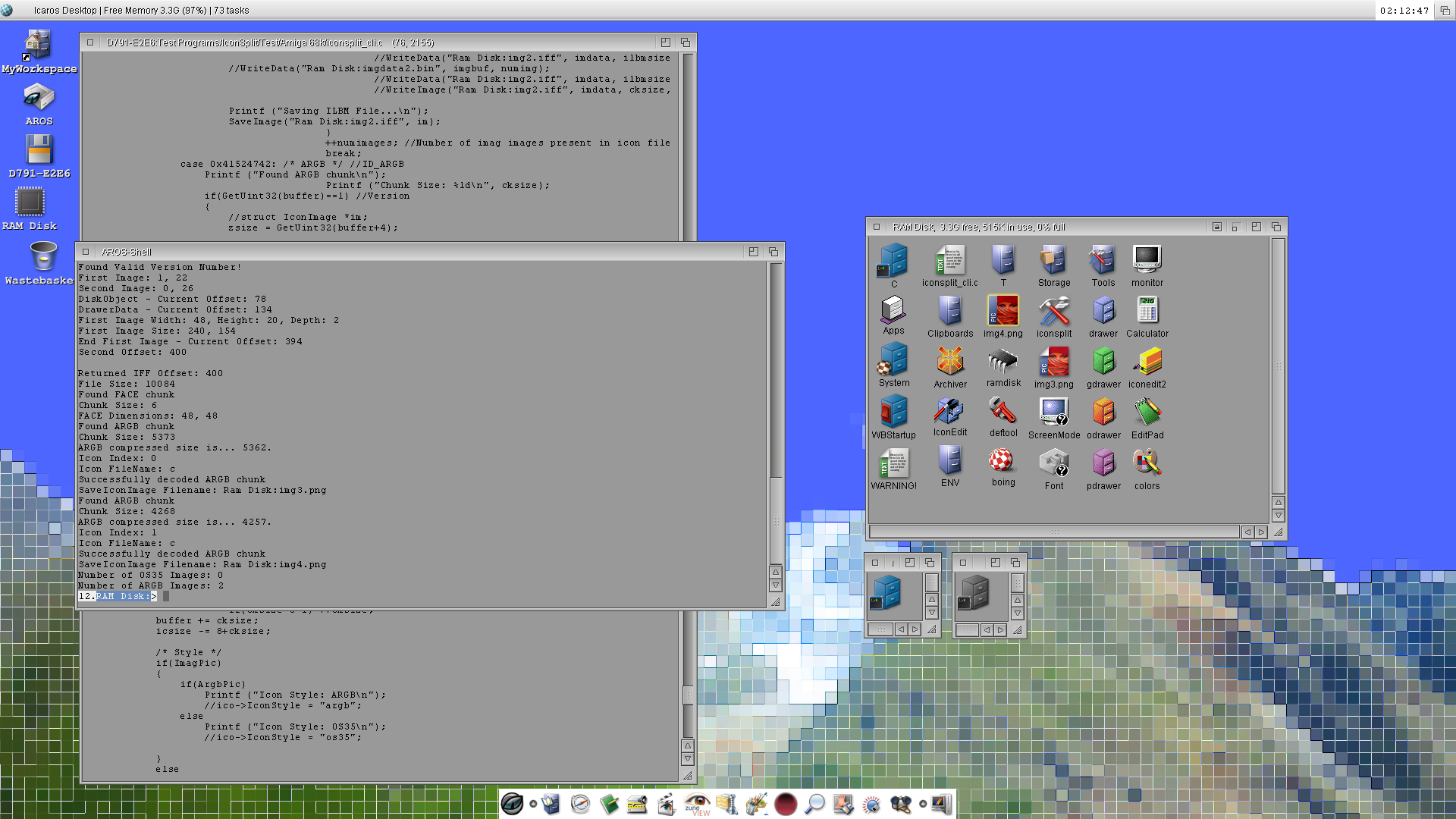The image size is (1456, 819).
Task: Click the magnifying glass dock icon
Action: (x=814, y=804)
